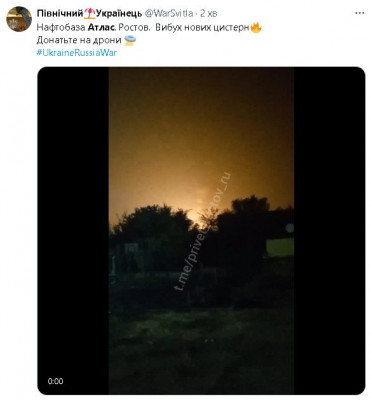This screenshot has height=400, width=371.
Task: Click the flying saucer emoji after дрони
Action: 130,40
